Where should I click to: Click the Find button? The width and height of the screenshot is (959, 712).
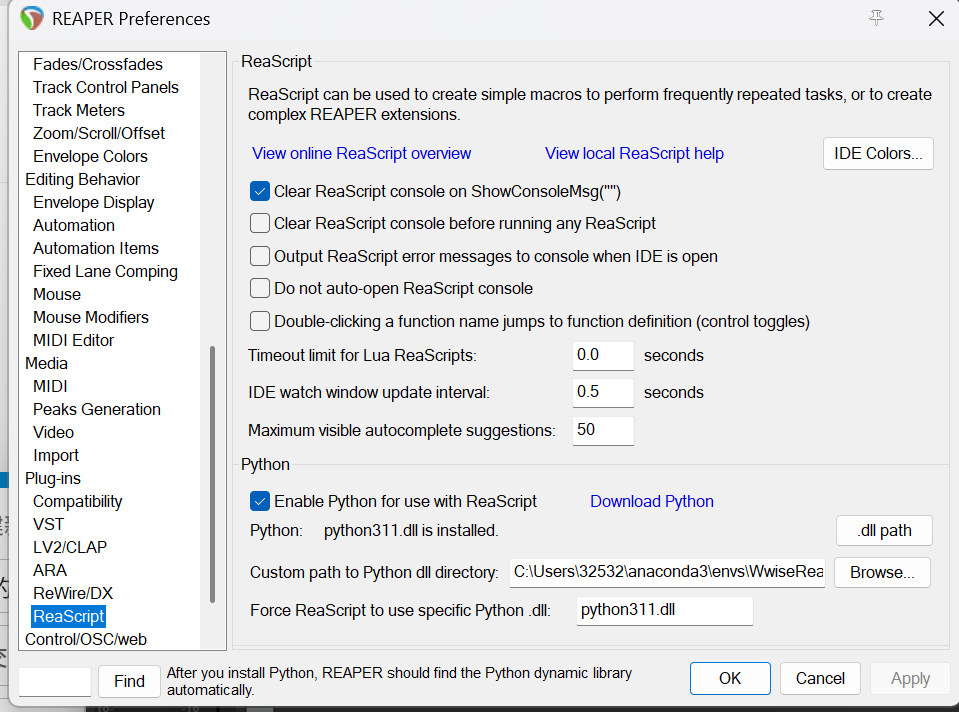pos(129,681)
